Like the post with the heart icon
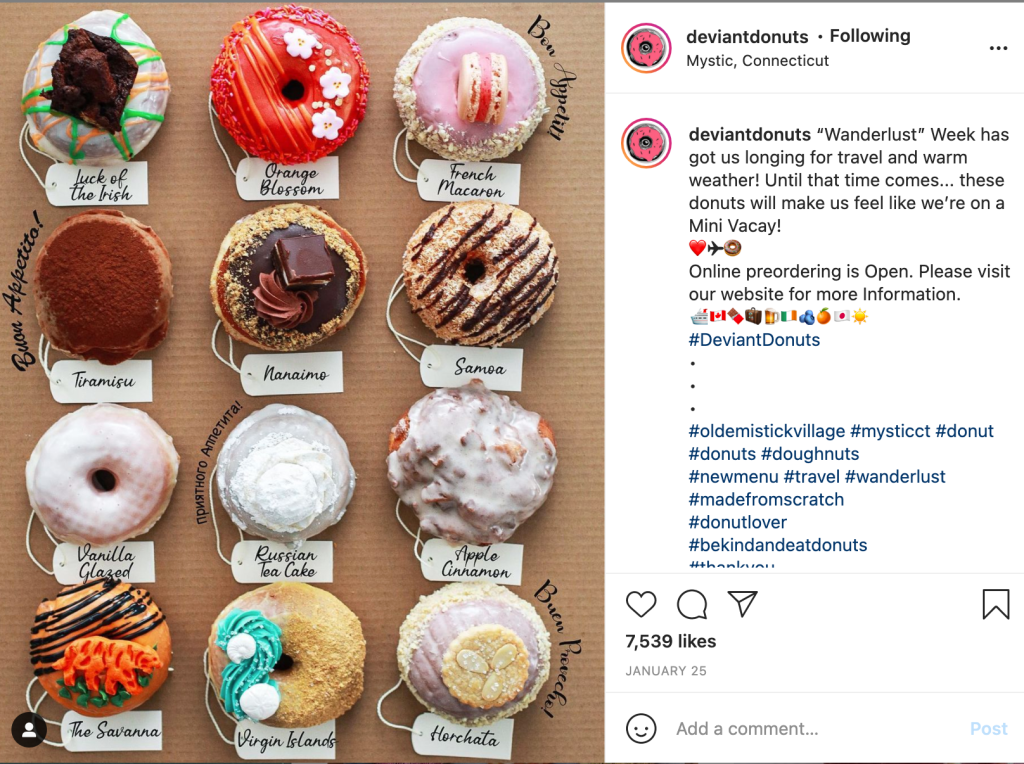The image size is (1024, 764). [x=641, y=604]
